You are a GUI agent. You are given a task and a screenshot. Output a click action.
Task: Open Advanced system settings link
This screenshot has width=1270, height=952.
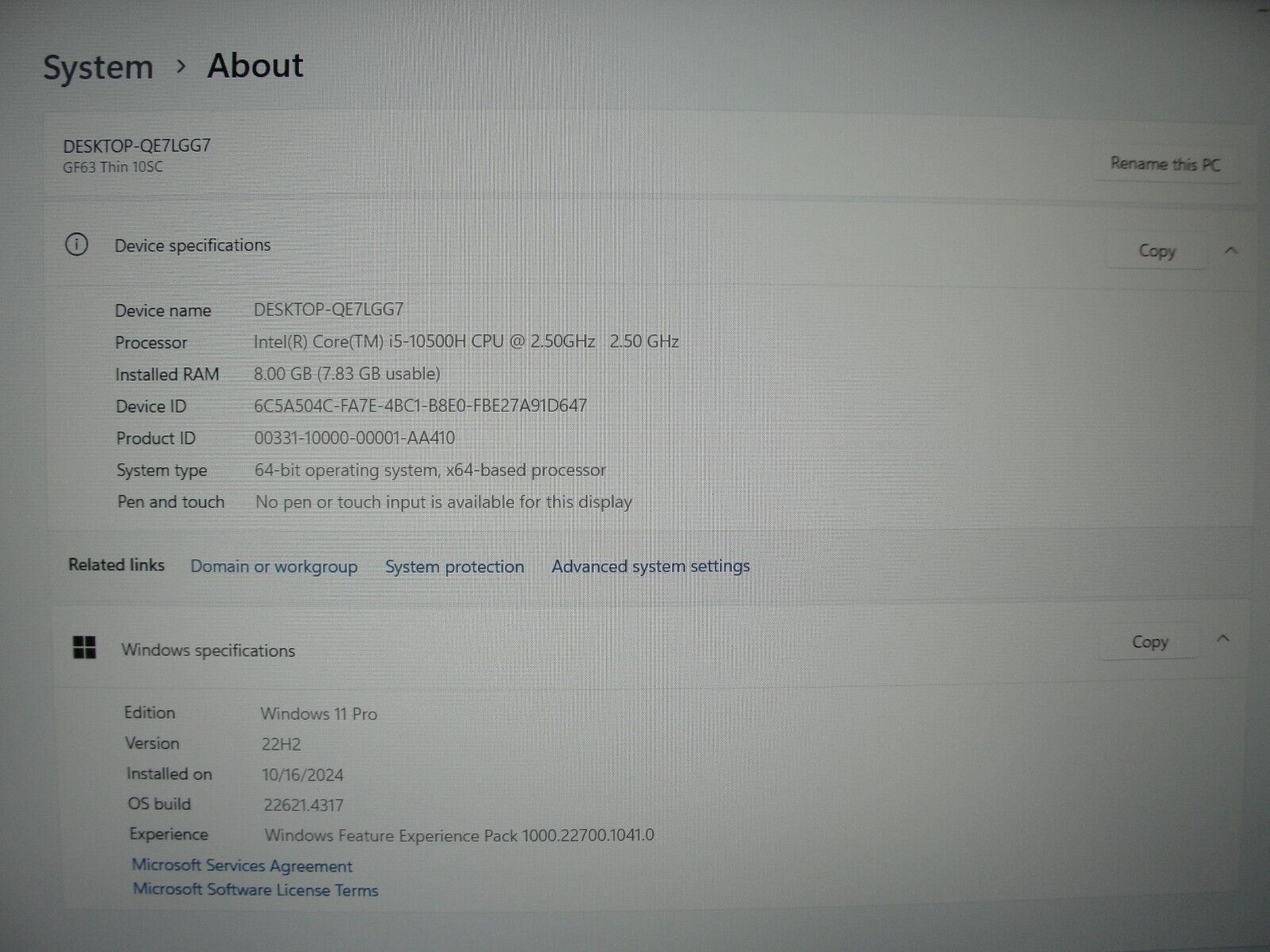pos(651,566)
